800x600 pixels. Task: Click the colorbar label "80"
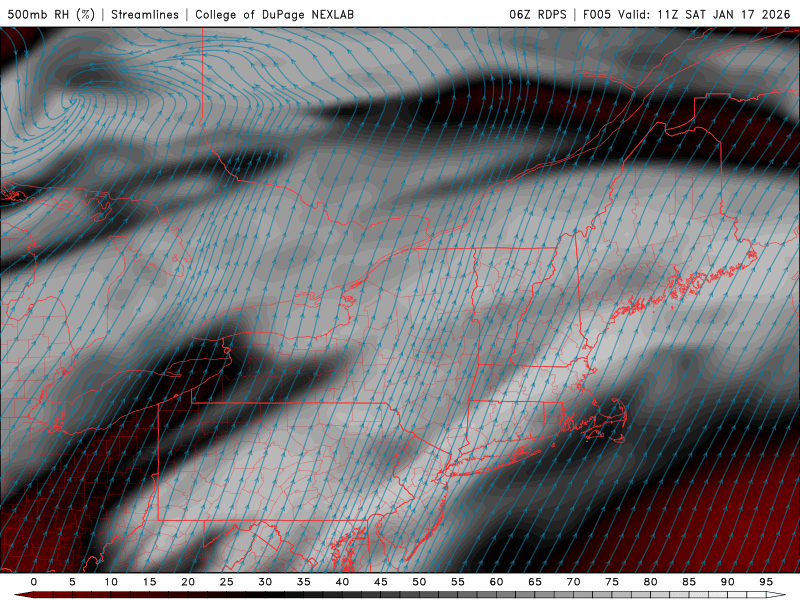point(650,582)
